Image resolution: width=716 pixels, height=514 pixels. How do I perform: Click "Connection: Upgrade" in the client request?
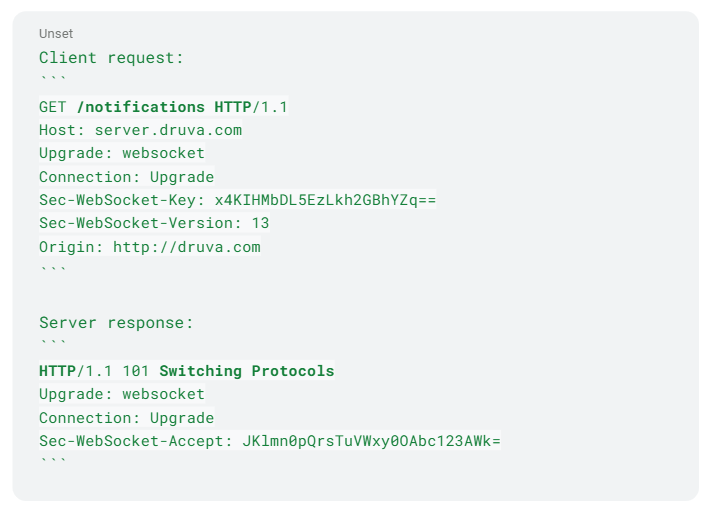126,177
